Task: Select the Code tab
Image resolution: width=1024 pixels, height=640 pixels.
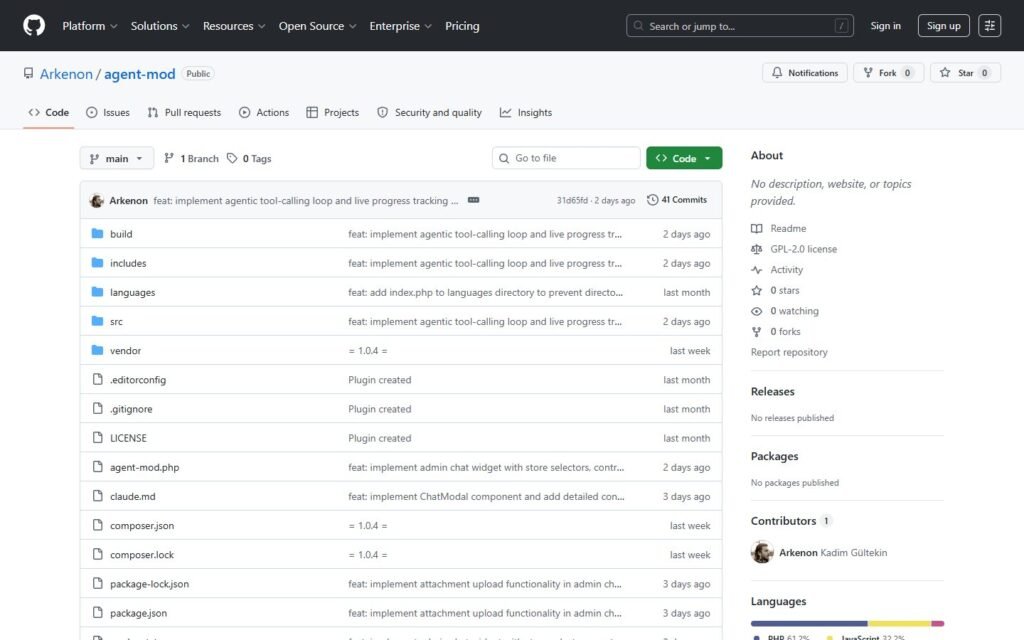Action: tap(48, 112)
